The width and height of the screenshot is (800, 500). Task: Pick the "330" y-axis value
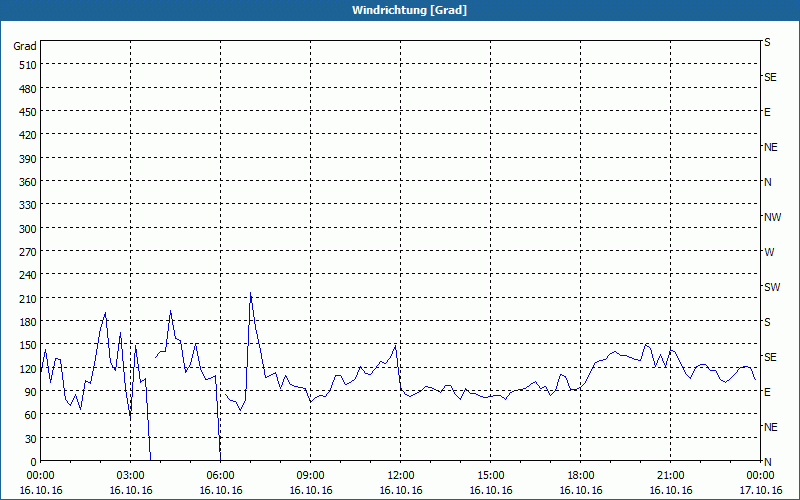pos(29,205)
